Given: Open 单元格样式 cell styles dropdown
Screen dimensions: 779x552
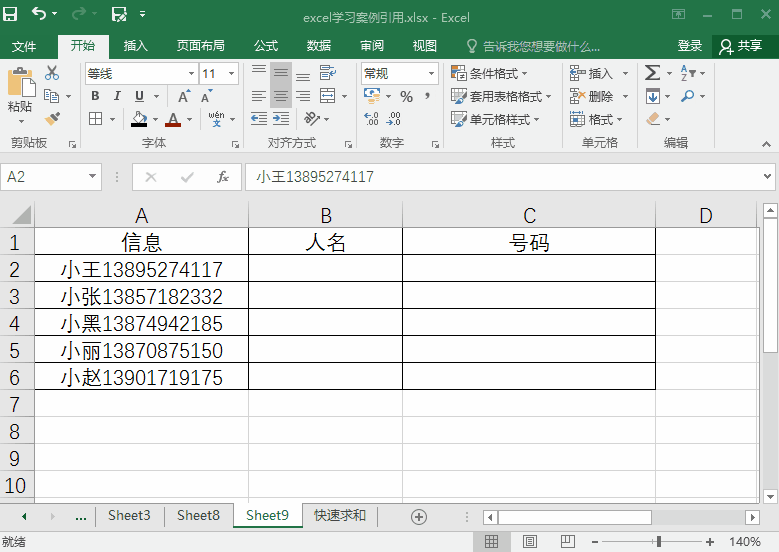Looking at the screenshot, I should [495, 119].
